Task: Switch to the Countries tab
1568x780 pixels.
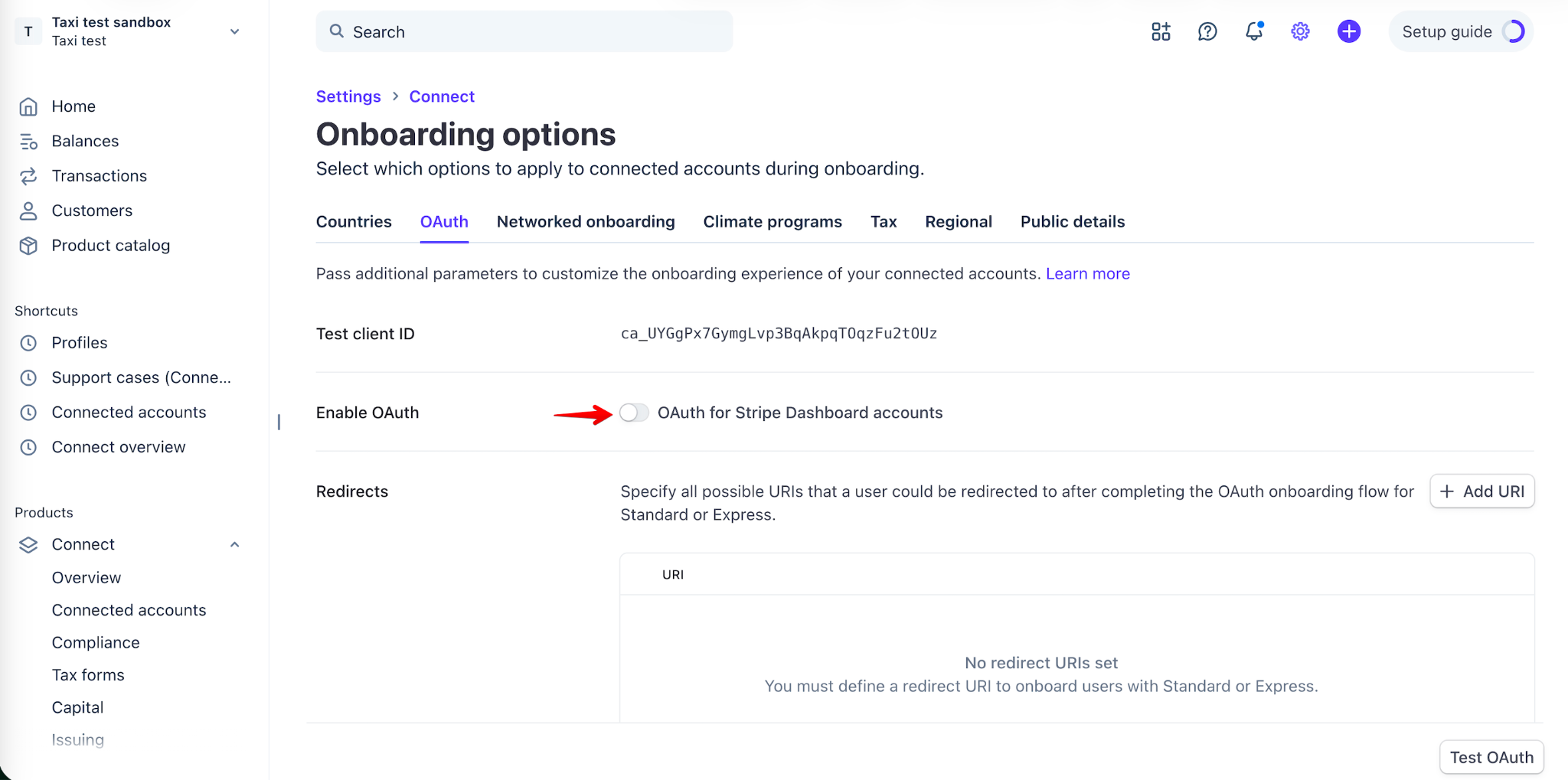Action: tap(354, 222)
